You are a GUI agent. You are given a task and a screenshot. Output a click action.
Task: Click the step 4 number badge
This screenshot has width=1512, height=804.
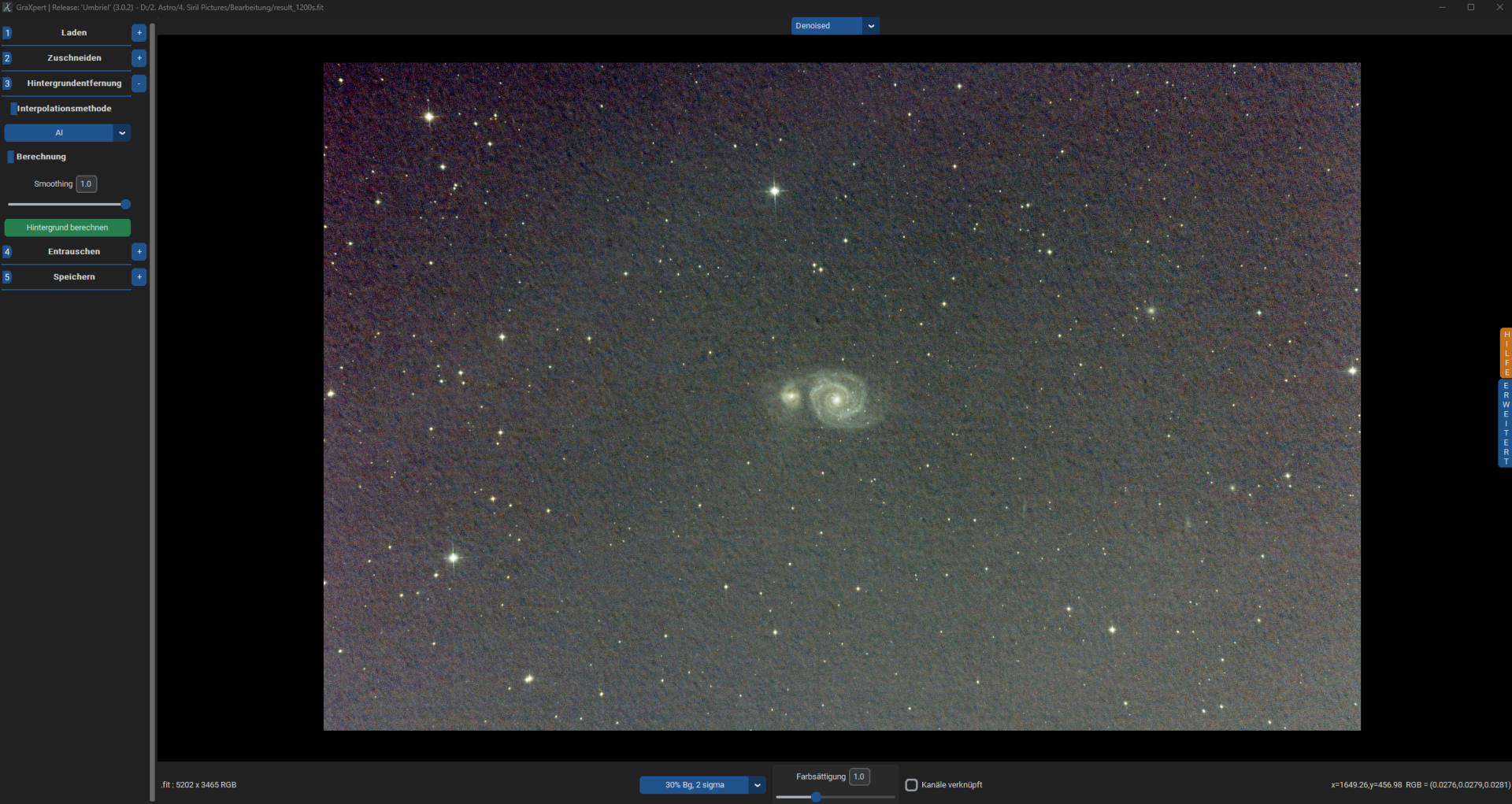7,252
